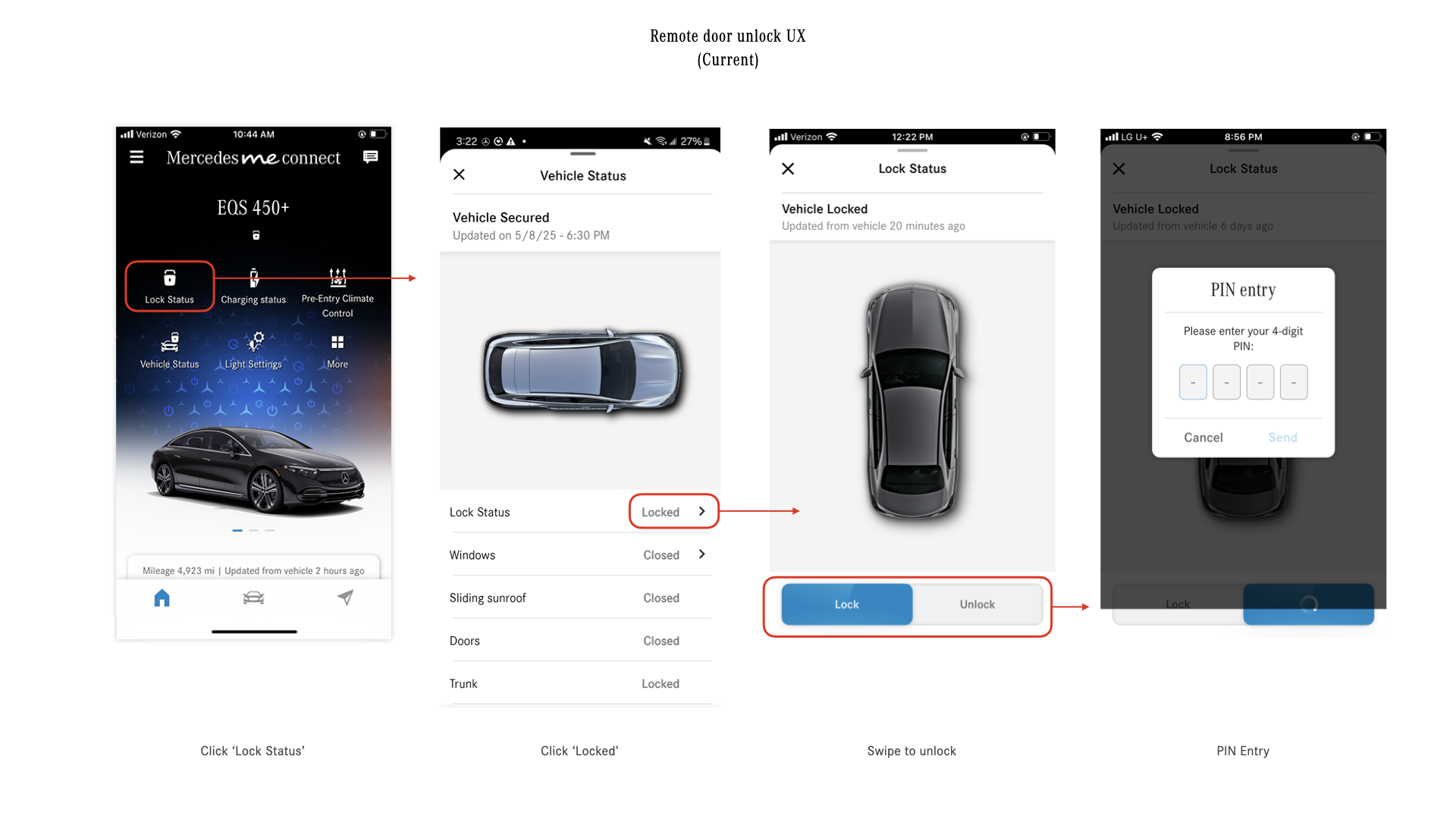The image size is (1456, 819).
Task: Click the first PIN digit field
Action: tap(1193, 382)
